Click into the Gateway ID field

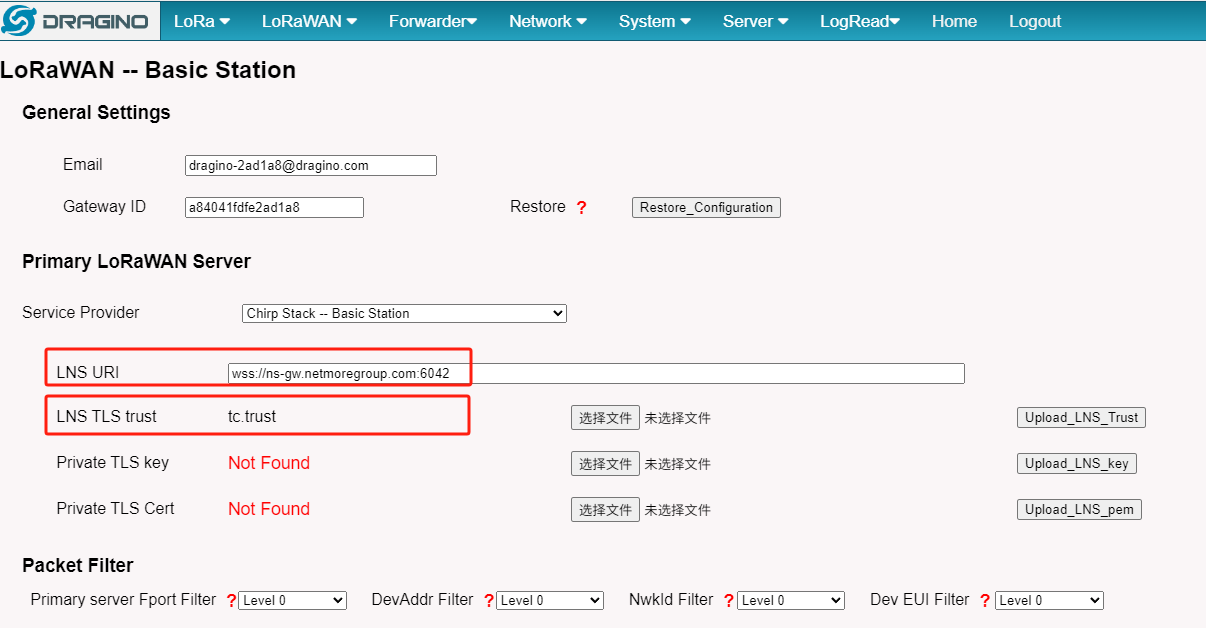pyautogui.click(x=274, y=208)
